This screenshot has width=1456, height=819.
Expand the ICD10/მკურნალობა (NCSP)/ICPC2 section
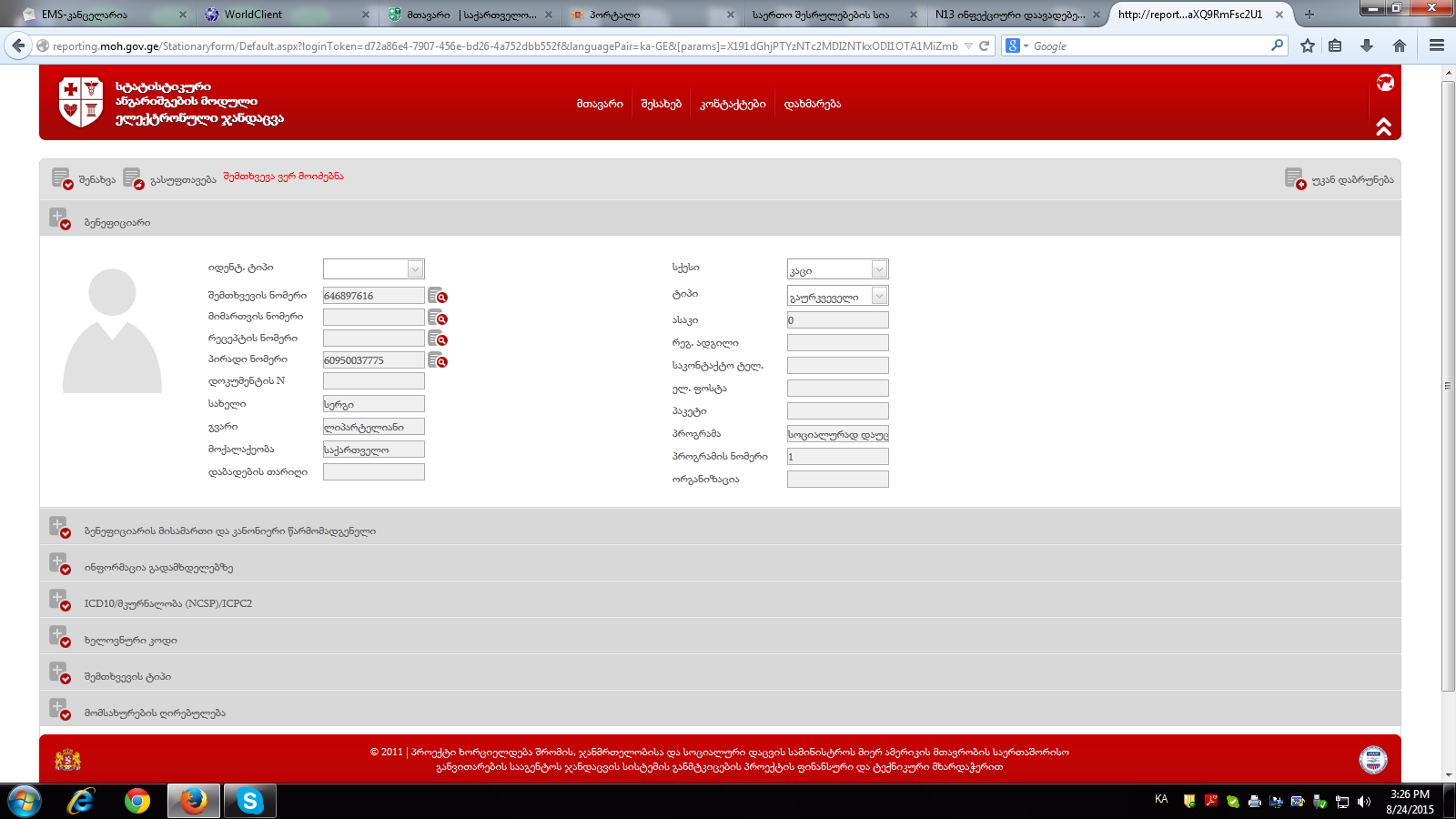click(59, 601)
